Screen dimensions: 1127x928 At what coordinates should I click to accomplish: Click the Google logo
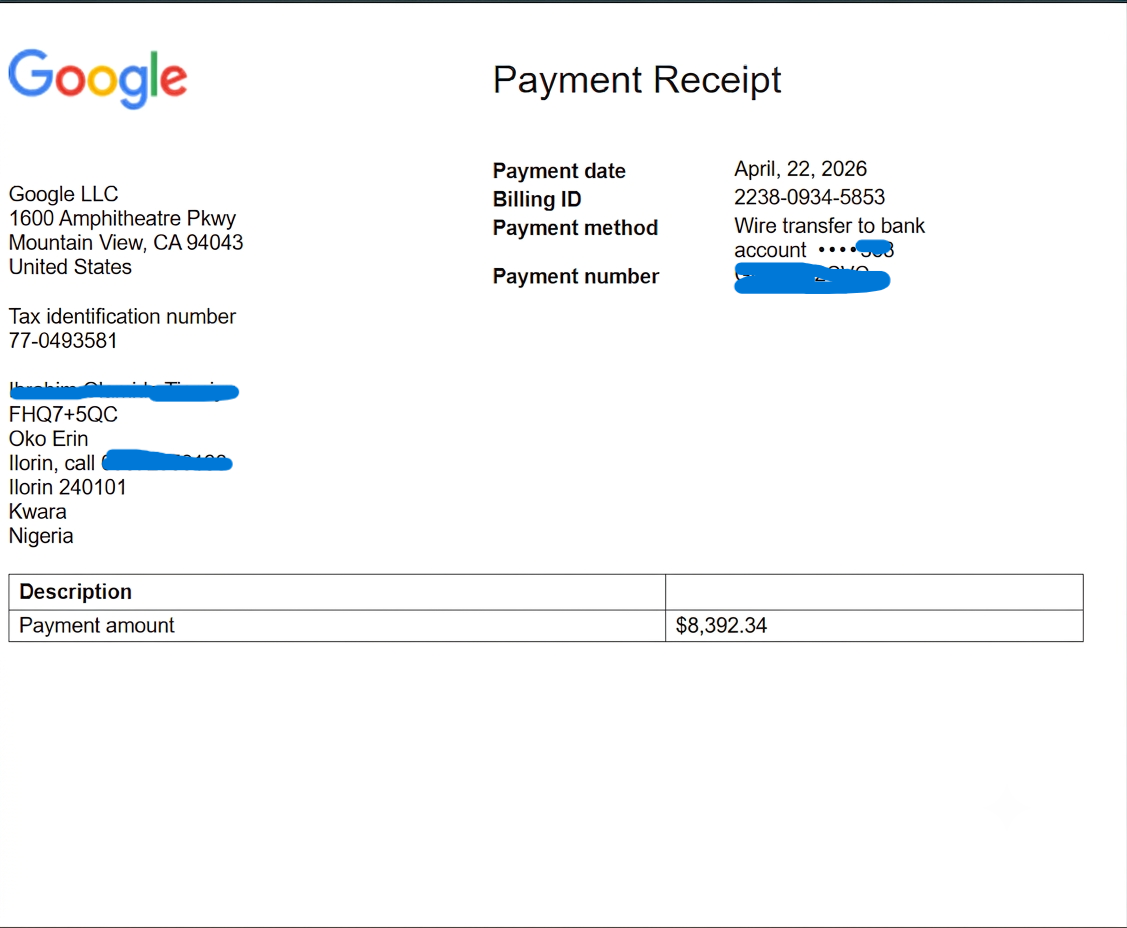[98, 78]
